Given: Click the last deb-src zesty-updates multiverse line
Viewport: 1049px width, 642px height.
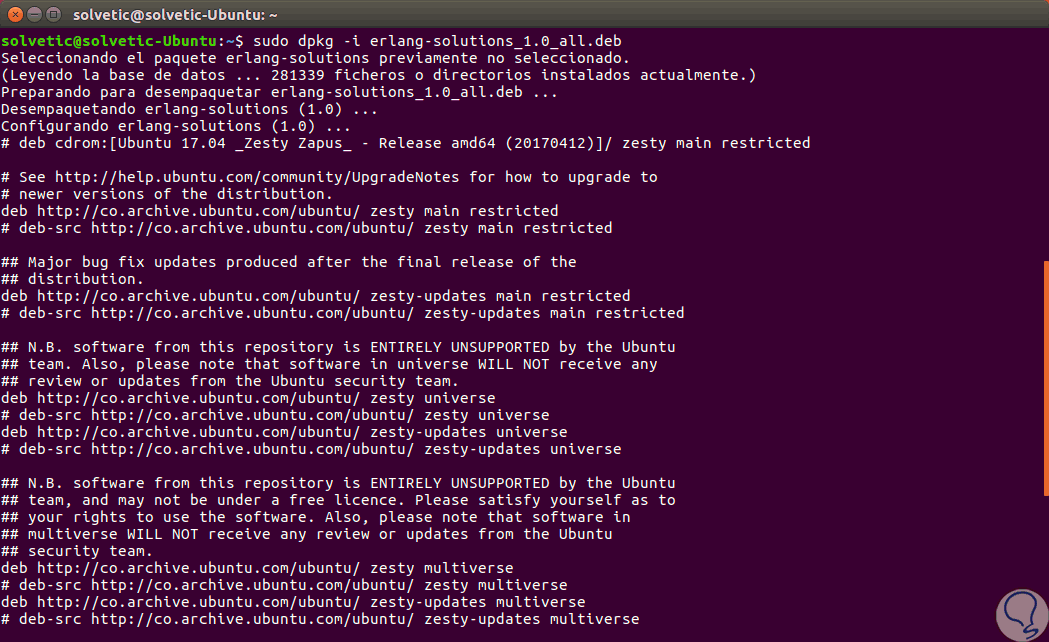Looking at the screenshot, I should (x=320, y=619).
